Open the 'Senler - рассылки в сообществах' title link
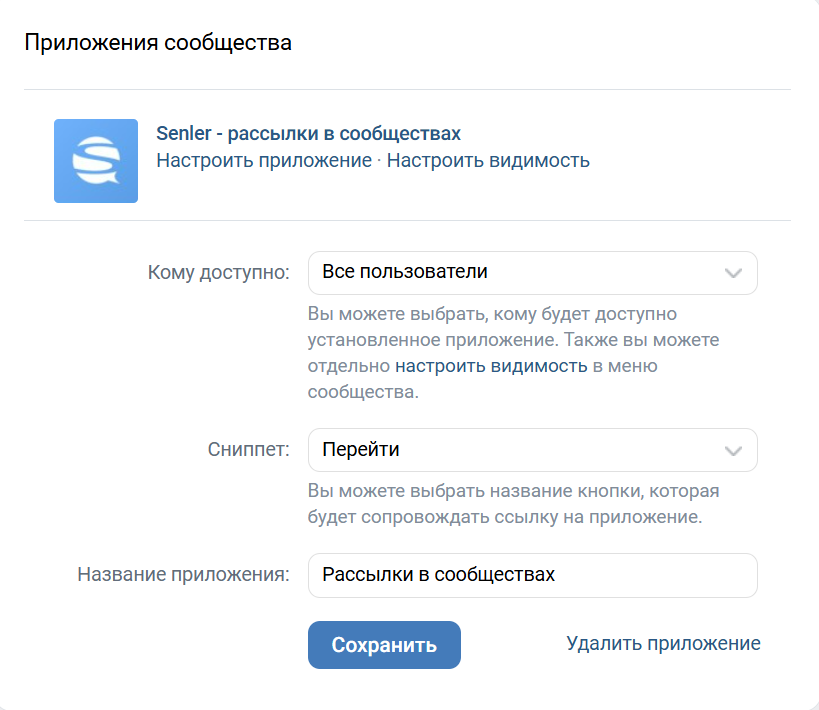819x710 pixels. click(x=309, y=134)
